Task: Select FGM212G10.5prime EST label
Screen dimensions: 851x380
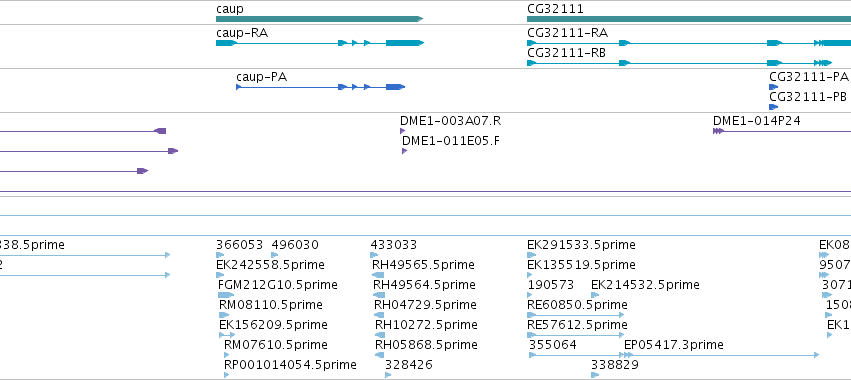Action: point(278,284)
